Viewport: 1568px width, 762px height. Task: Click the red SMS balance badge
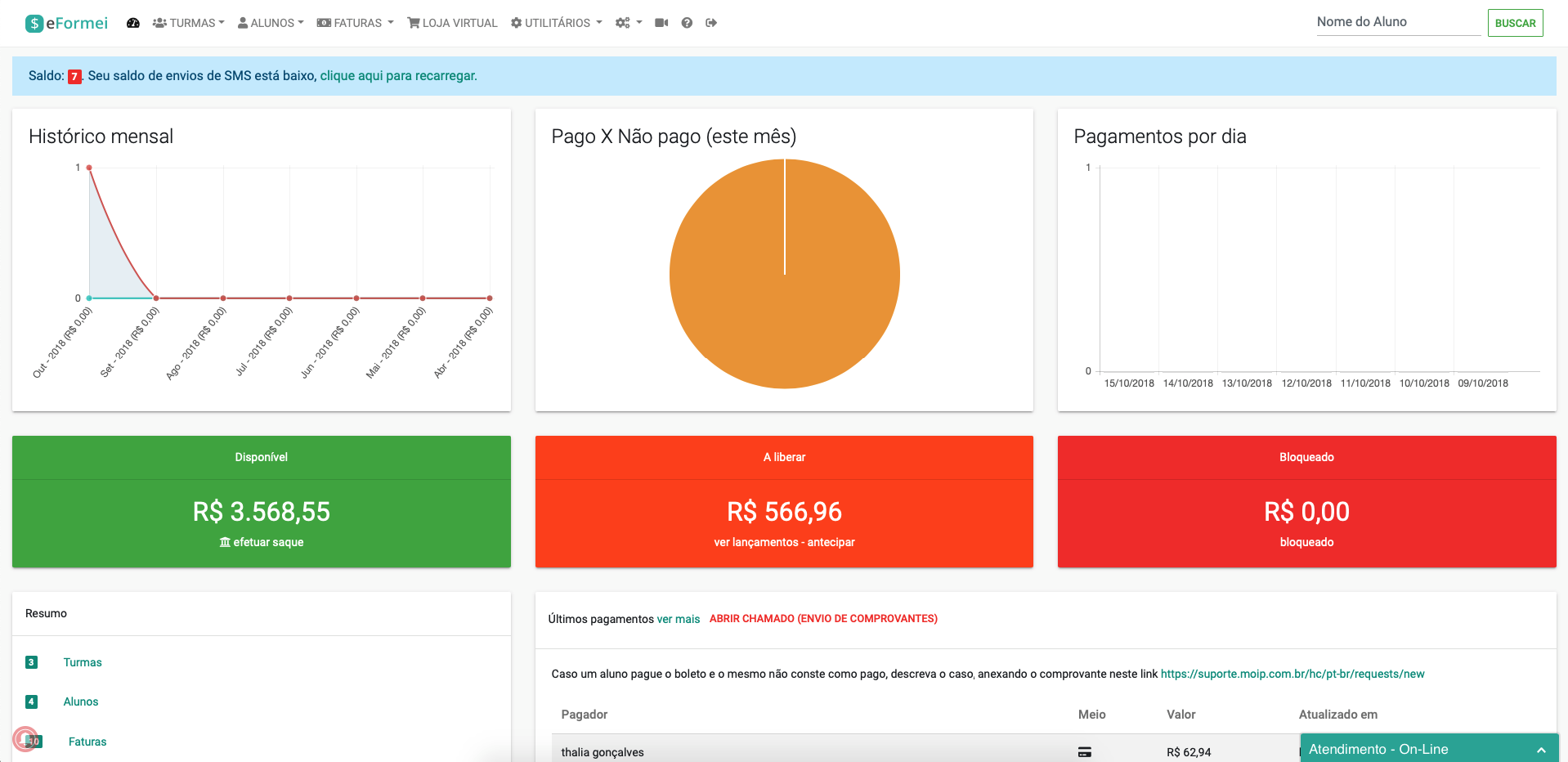click(74, 76)
